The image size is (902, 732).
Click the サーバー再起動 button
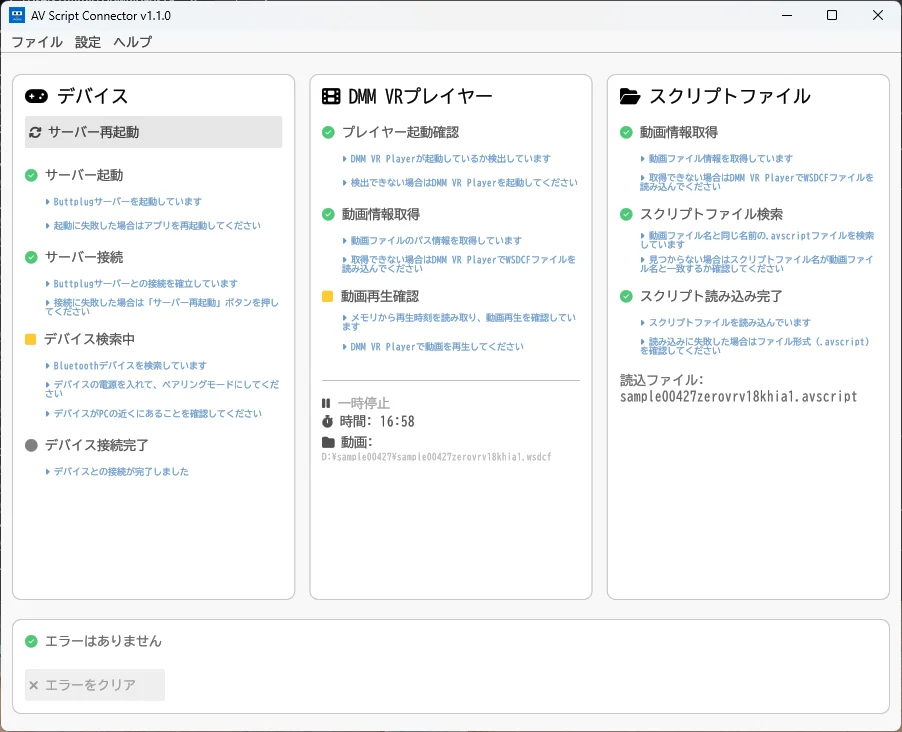[154, 132]
